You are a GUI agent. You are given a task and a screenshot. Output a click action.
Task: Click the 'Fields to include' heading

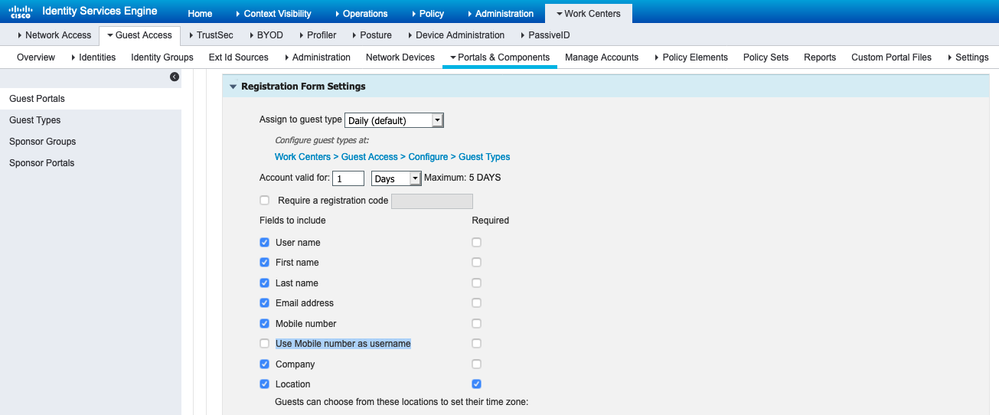point(293,221)
